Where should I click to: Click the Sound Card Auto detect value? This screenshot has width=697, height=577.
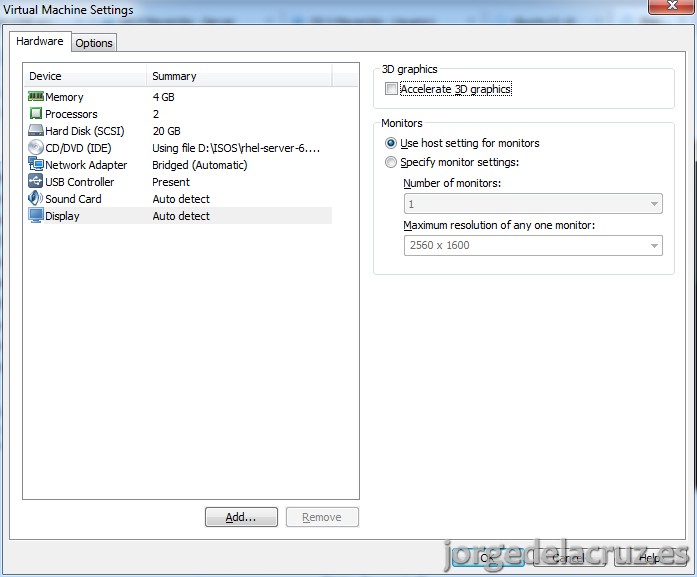181,199
